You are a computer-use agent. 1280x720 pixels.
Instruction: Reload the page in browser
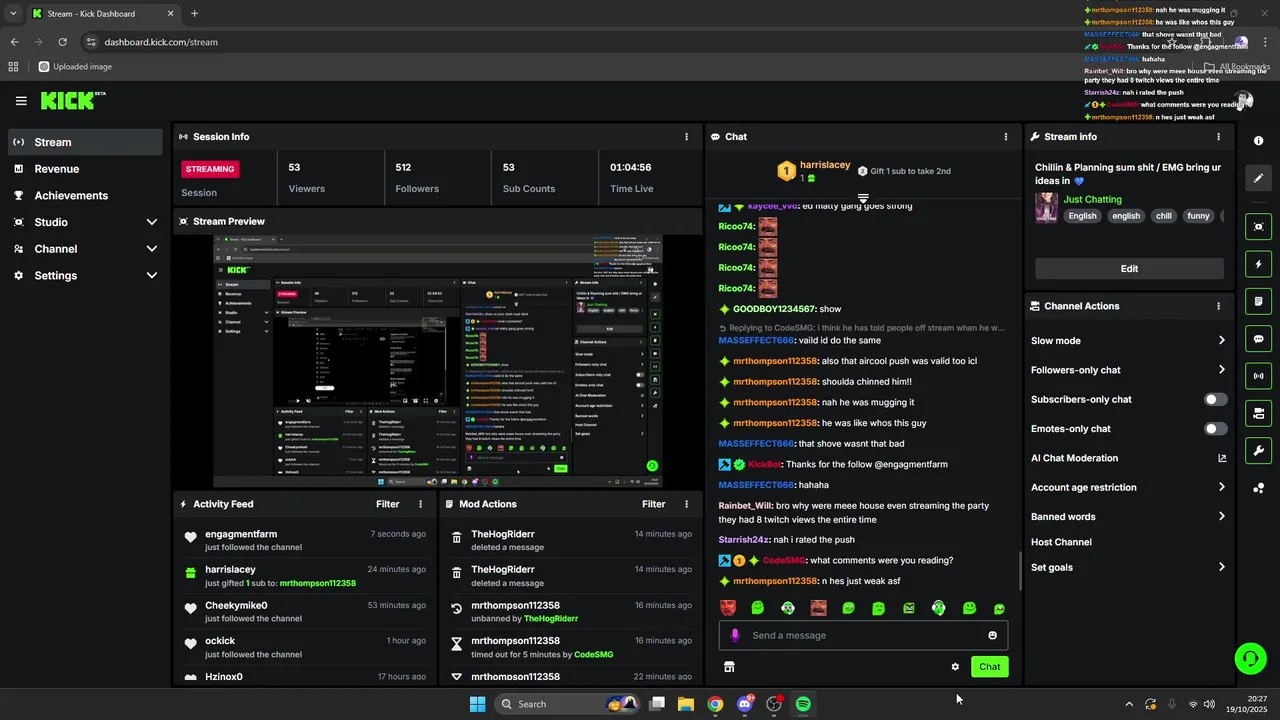pos(62,42)
